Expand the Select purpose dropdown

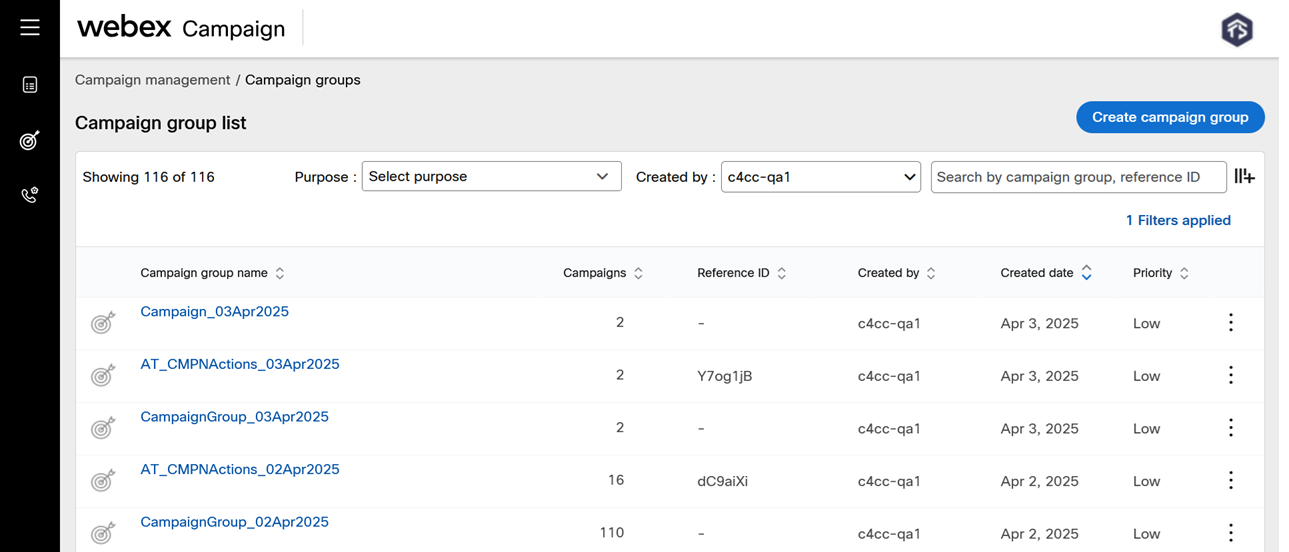coord(491,176)
